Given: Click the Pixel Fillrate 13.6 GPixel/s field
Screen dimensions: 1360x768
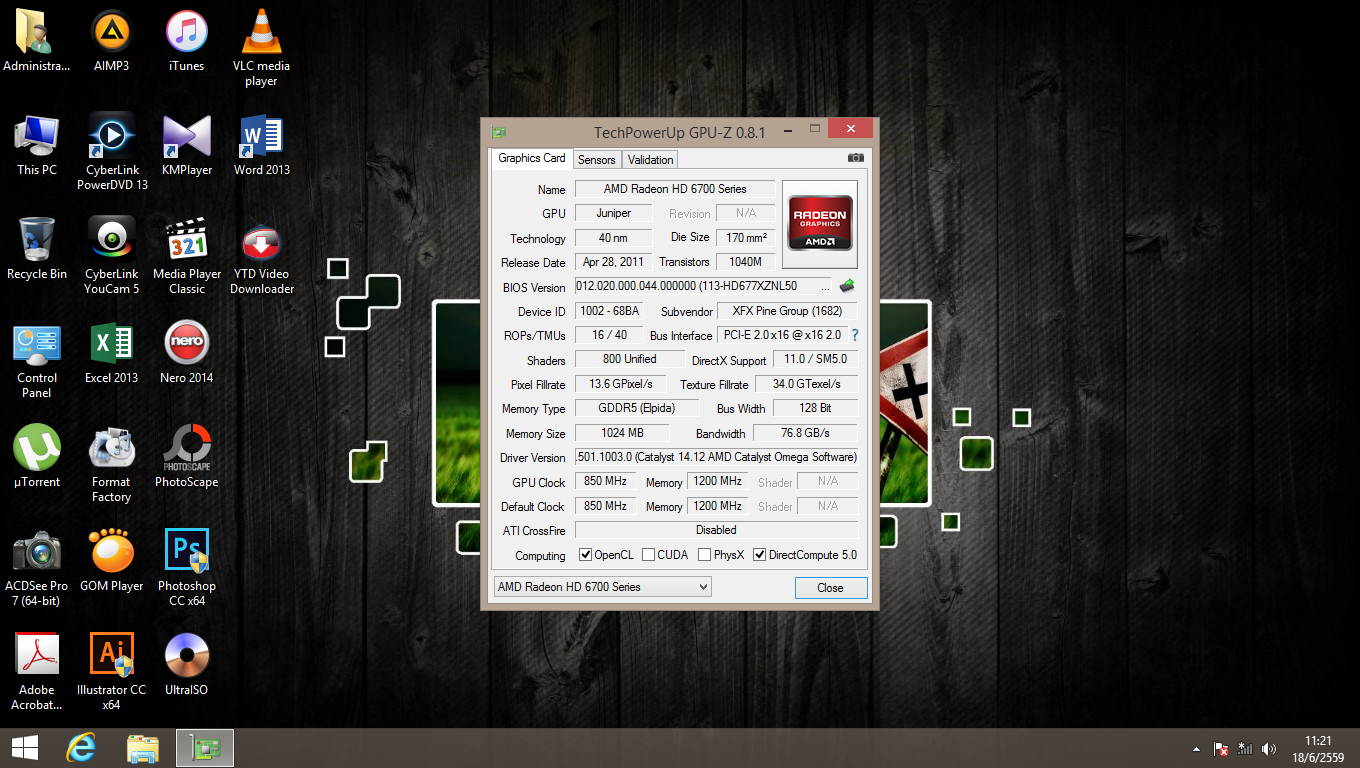Looking at the screenshot, I should coord(621,384).
